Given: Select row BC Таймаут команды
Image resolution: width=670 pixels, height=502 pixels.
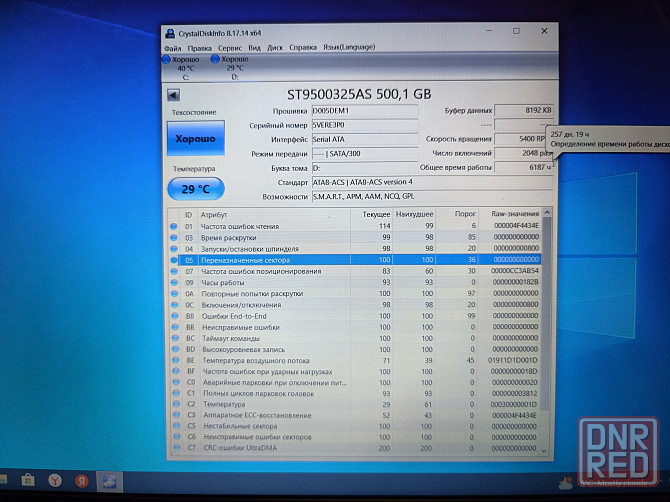Looking at the screenshot, I should (355, 338).
